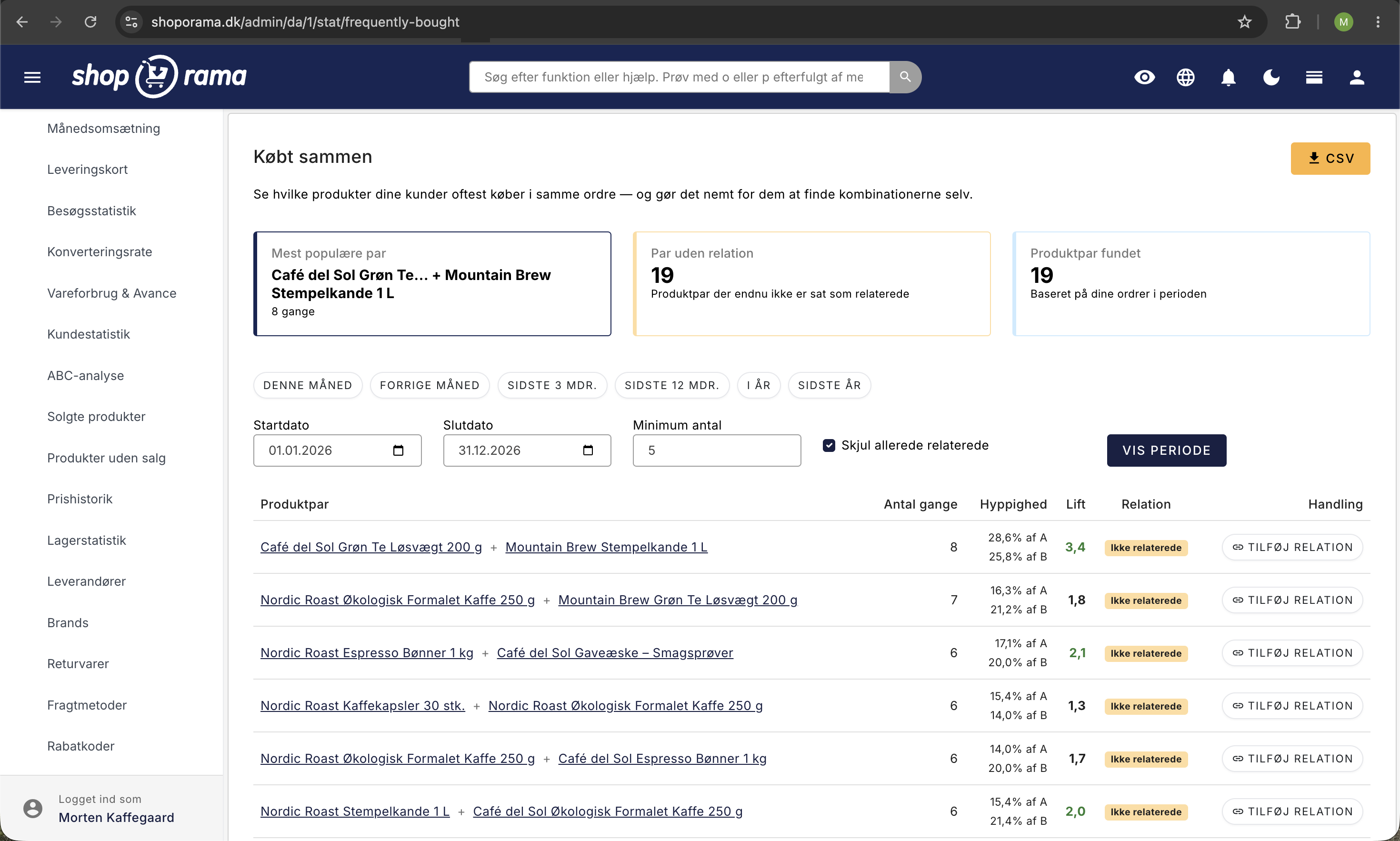Screen dimensions: 1400x841
Task: Open the stacked lines list icon in header
Action: (x=1314, y=77)
